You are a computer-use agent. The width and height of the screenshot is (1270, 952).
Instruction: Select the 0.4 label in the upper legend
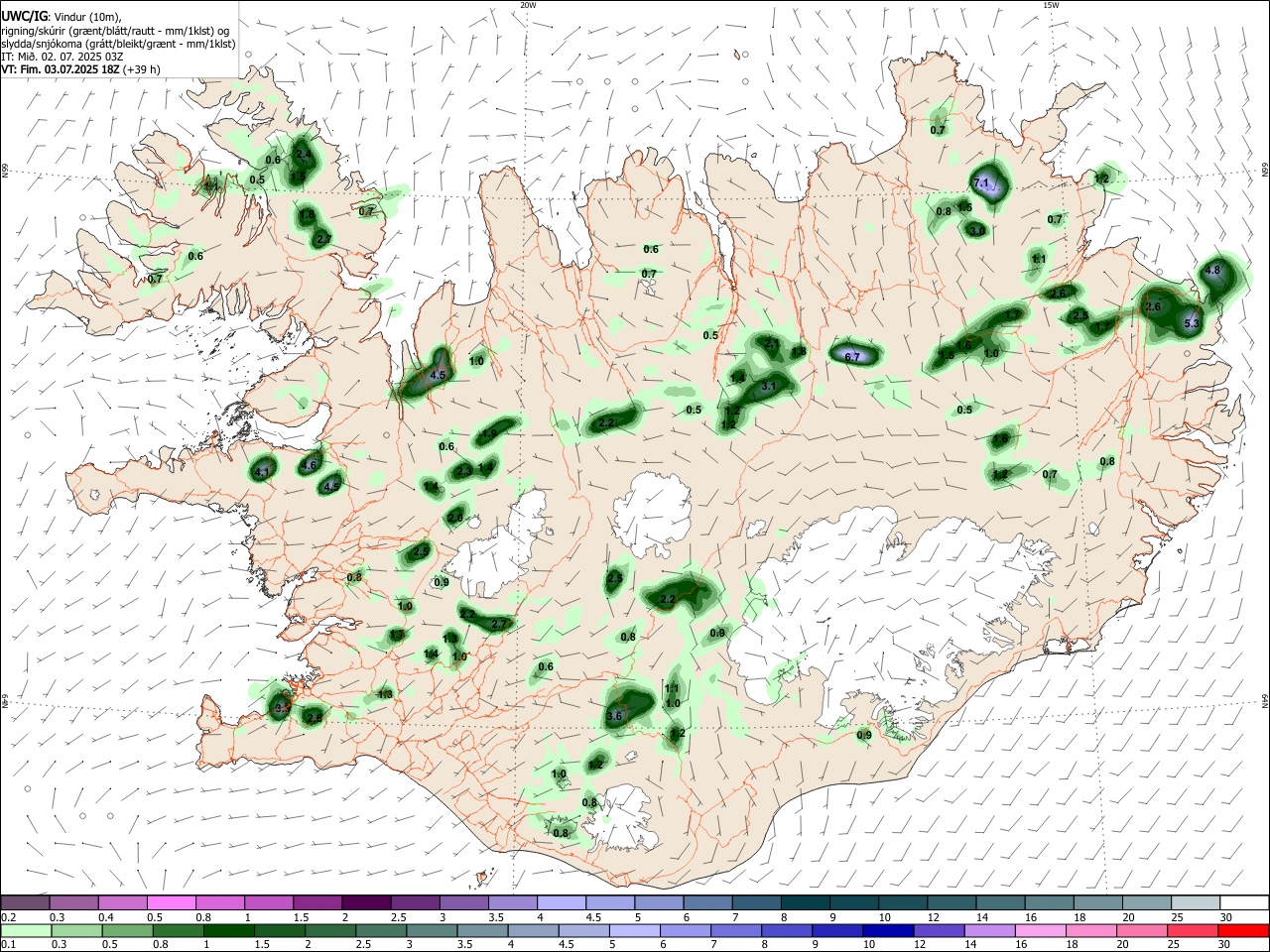pyautogui.click(x=106, y=917)
